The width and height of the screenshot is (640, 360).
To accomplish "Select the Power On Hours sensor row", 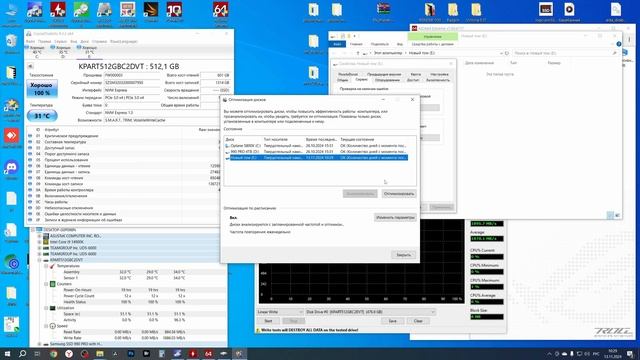I will coord(128,290).
